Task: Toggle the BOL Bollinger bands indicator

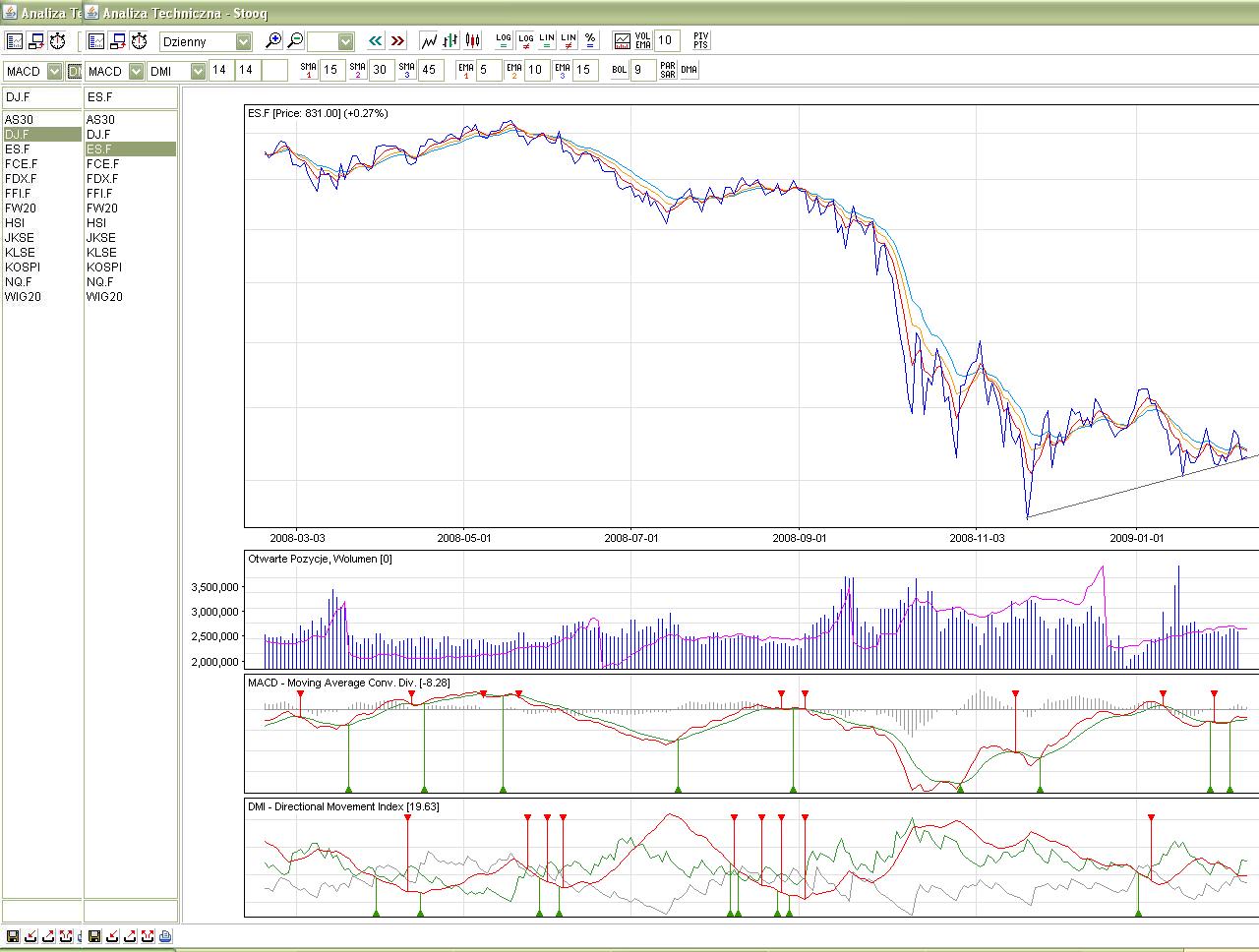Action: [619, 71]
